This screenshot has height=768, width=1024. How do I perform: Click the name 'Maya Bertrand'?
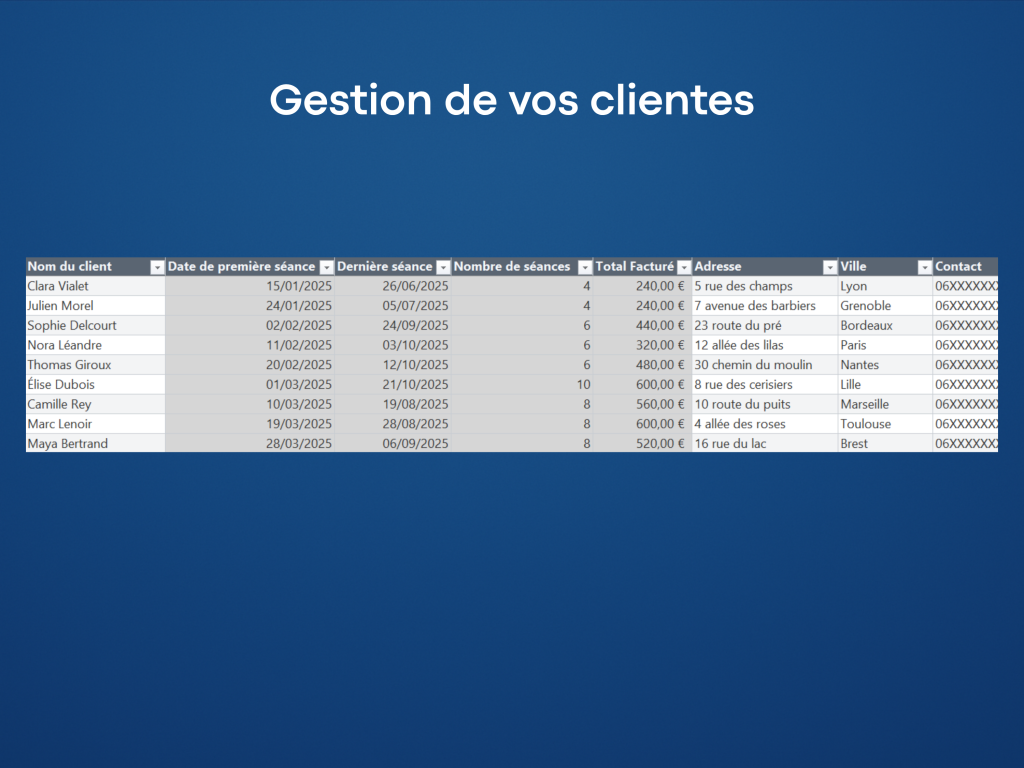67,443
